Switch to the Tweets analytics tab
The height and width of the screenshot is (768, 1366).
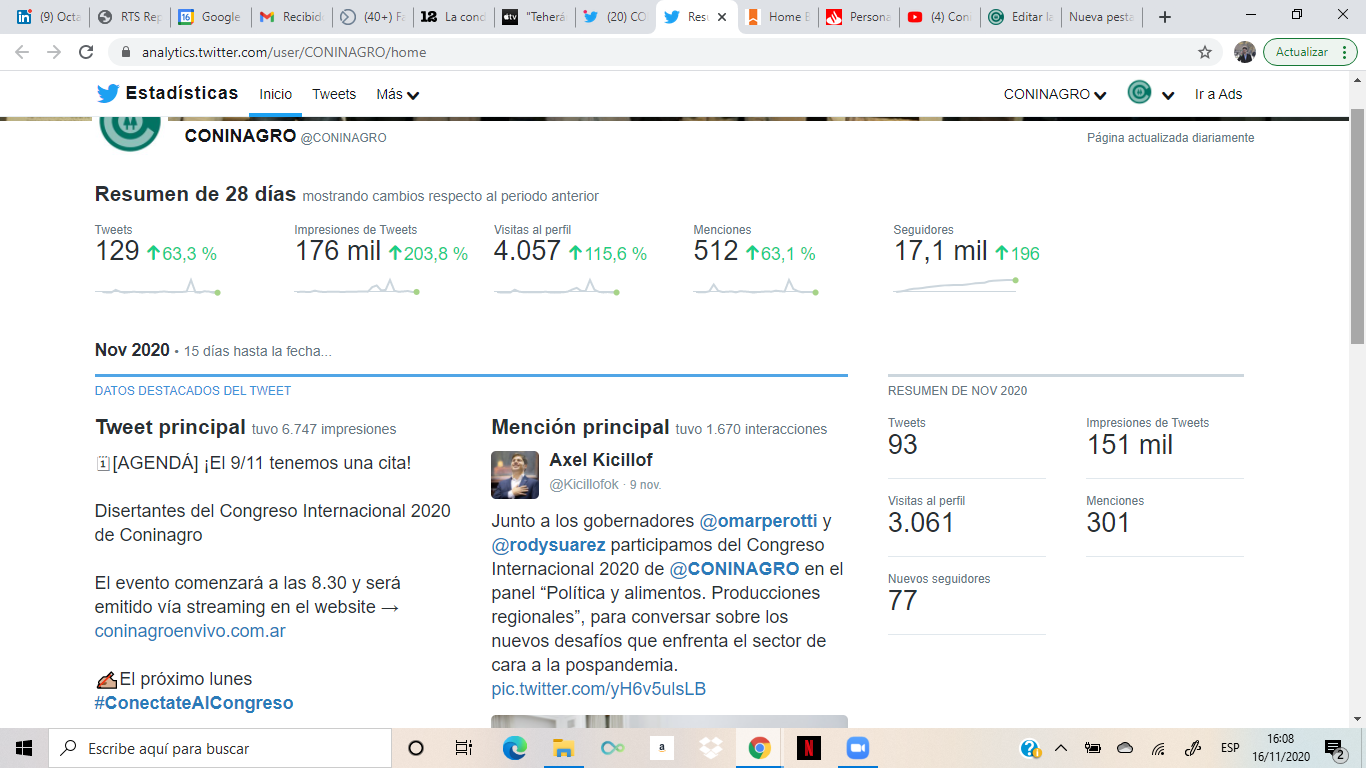[334, 94]
